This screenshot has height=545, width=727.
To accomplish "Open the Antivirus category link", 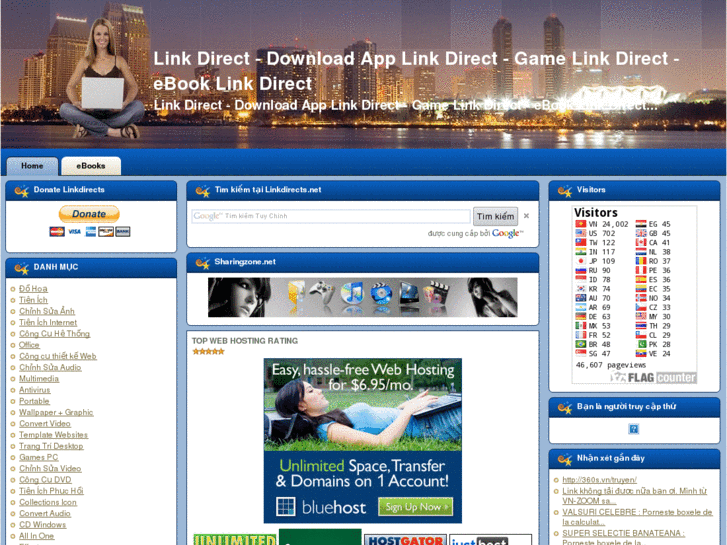I will point(35,390).
